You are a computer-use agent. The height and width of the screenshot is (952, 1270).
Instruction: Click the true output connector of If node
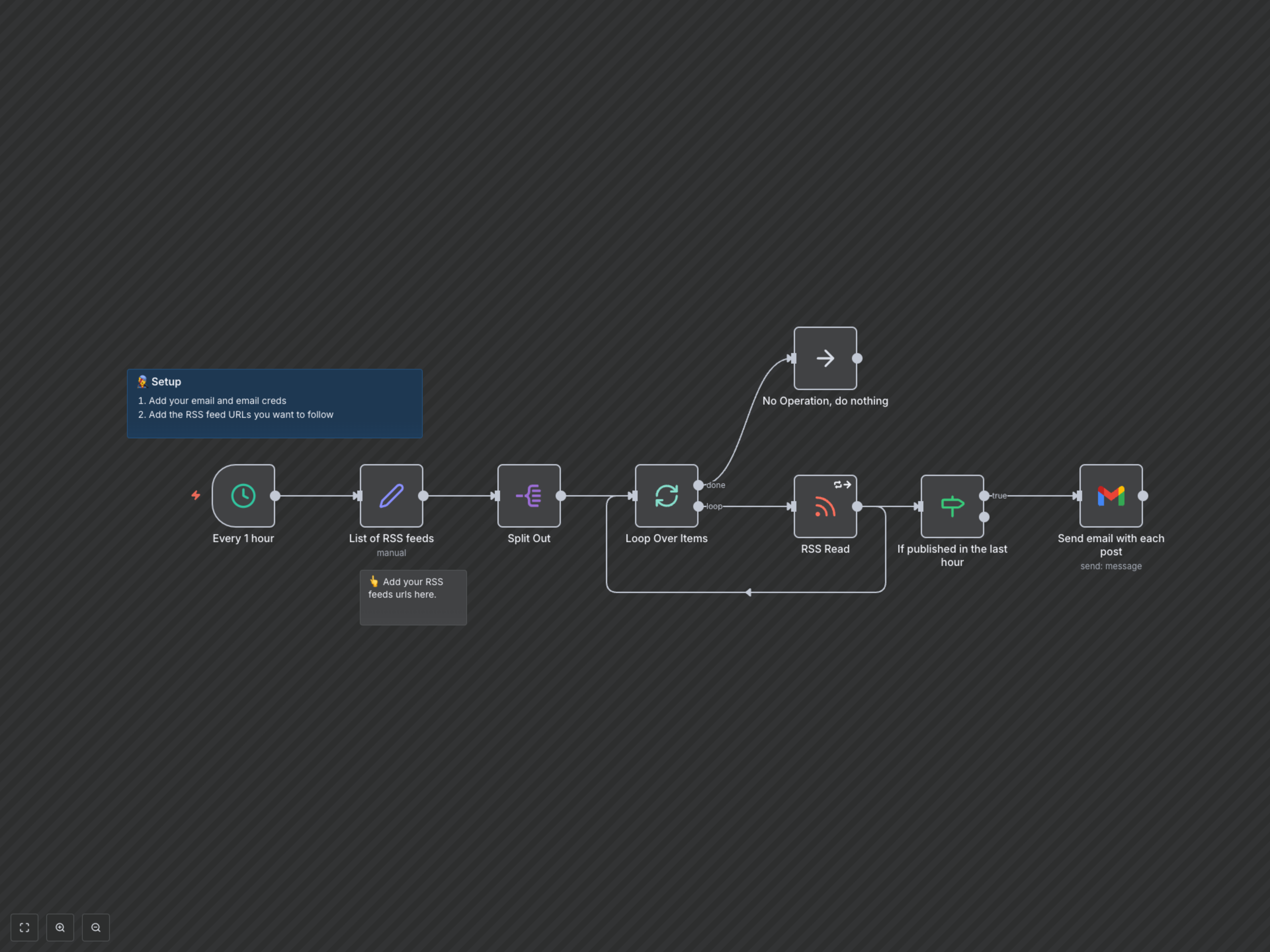pos(984,496)
